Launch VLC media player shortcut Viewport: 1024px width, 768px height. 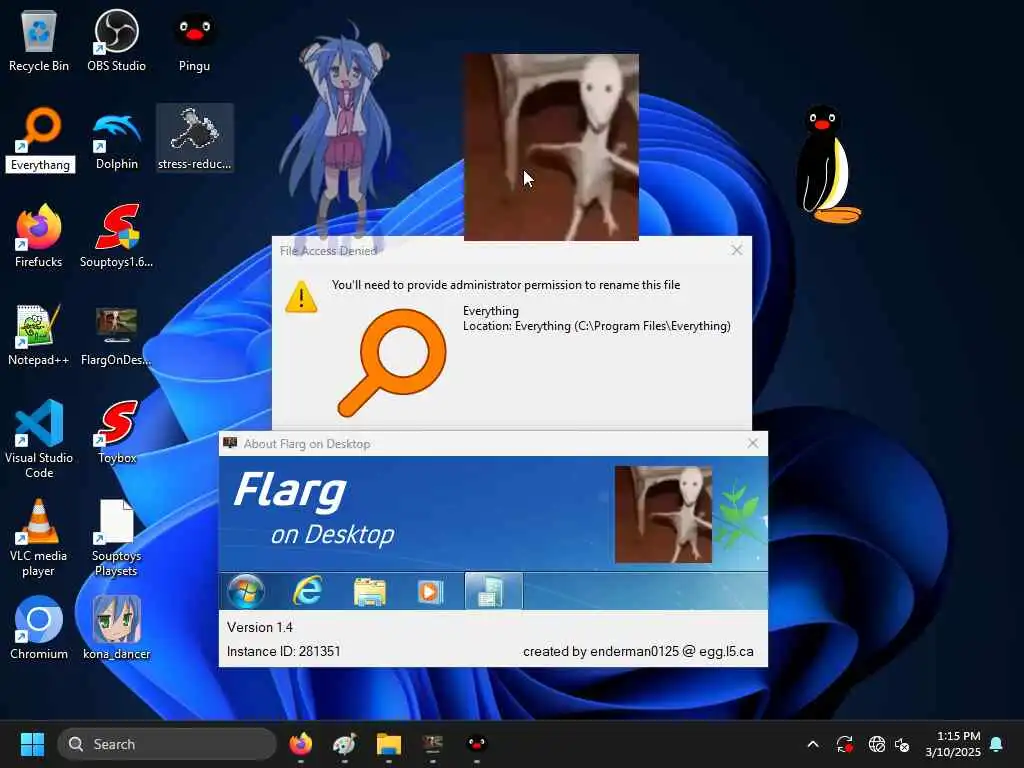(39, 537)
